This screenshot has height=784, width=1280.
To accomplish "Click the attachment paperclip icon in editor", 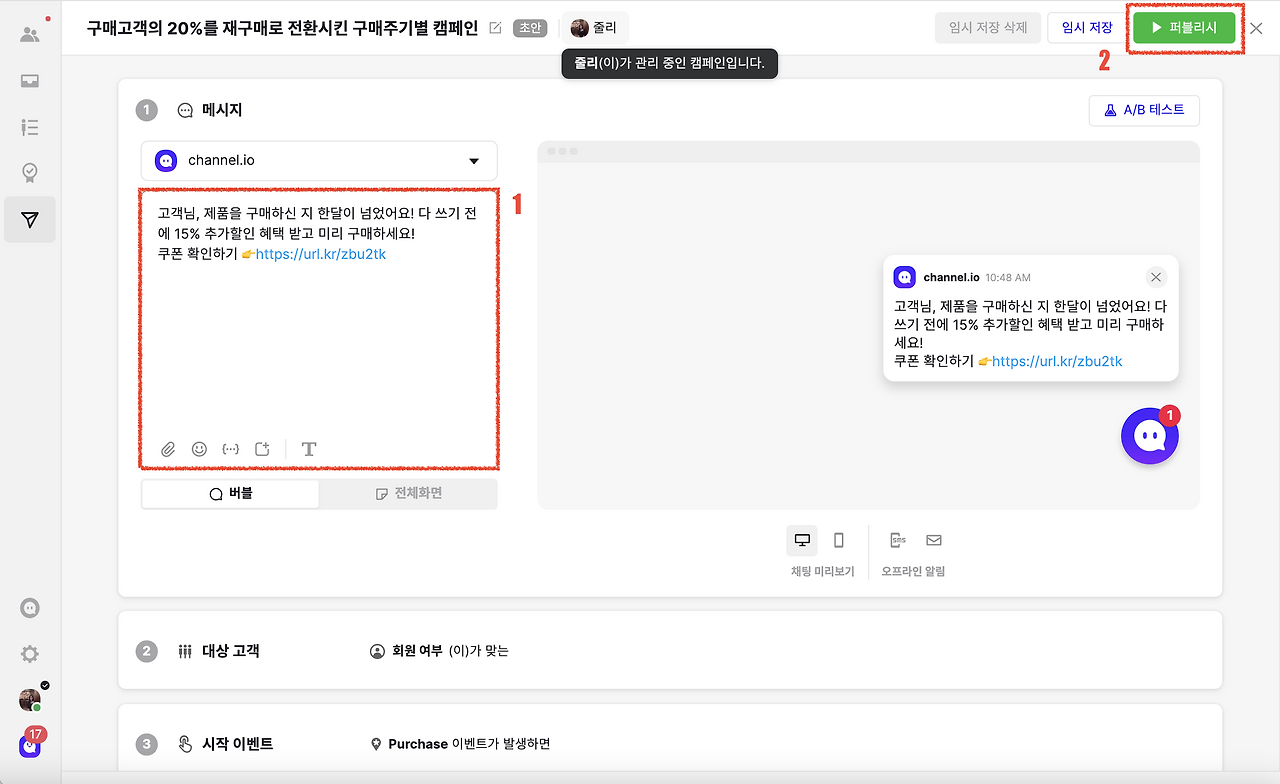I will 168,449.
